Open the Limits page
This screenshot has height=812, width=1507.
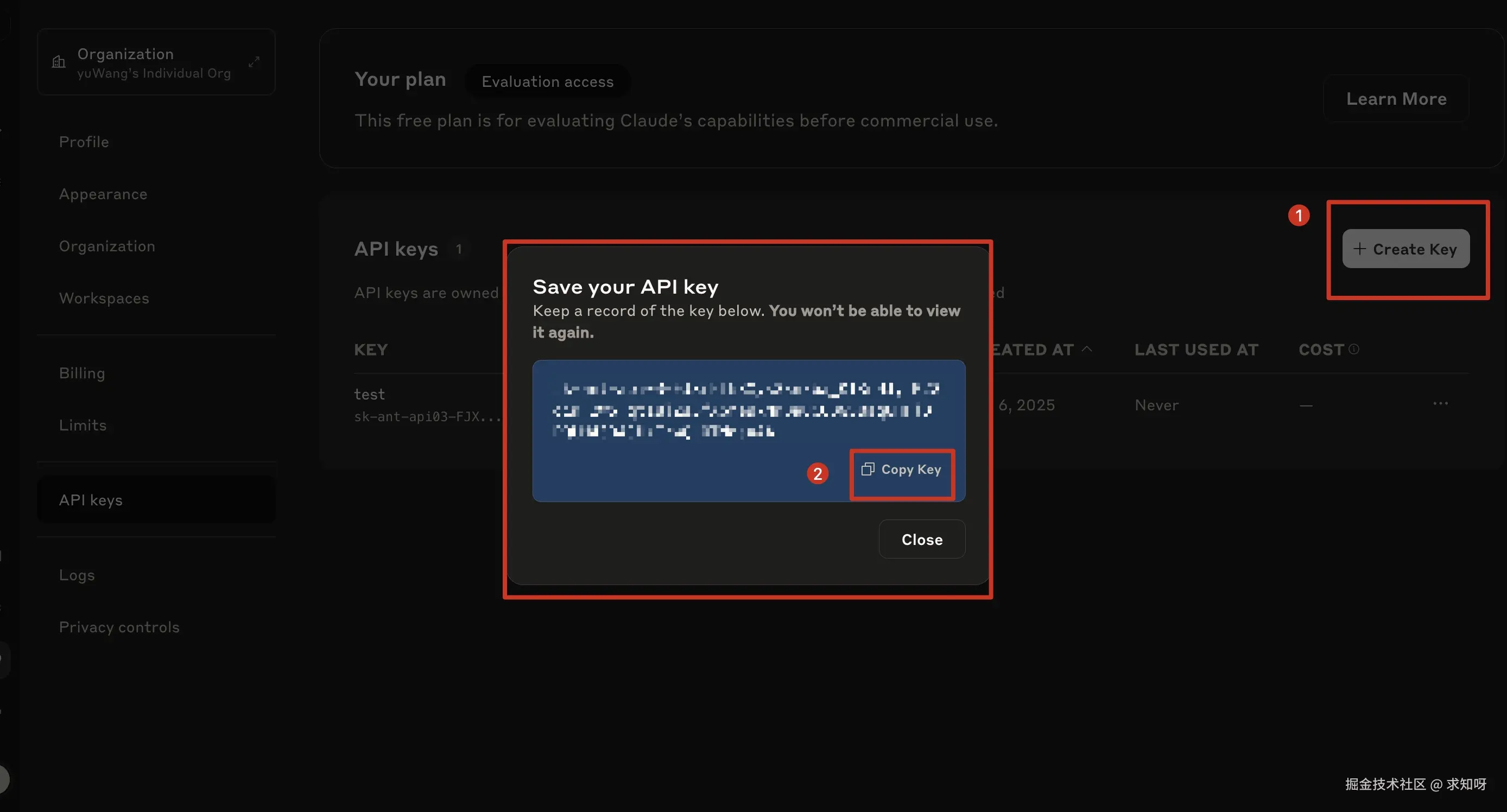tap(83, 426)
